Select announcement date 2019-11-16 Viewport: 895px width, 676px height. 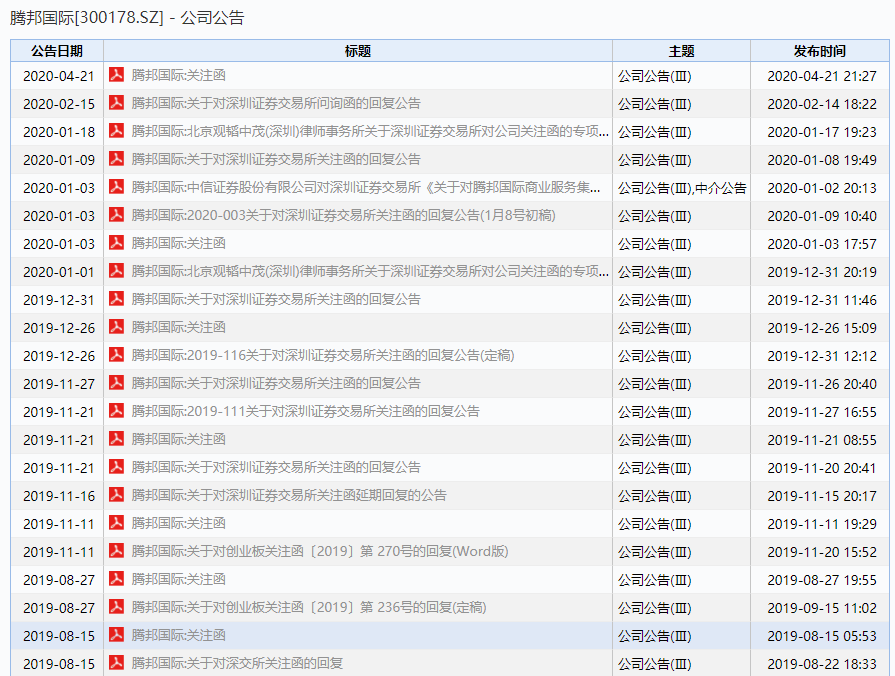59,496
